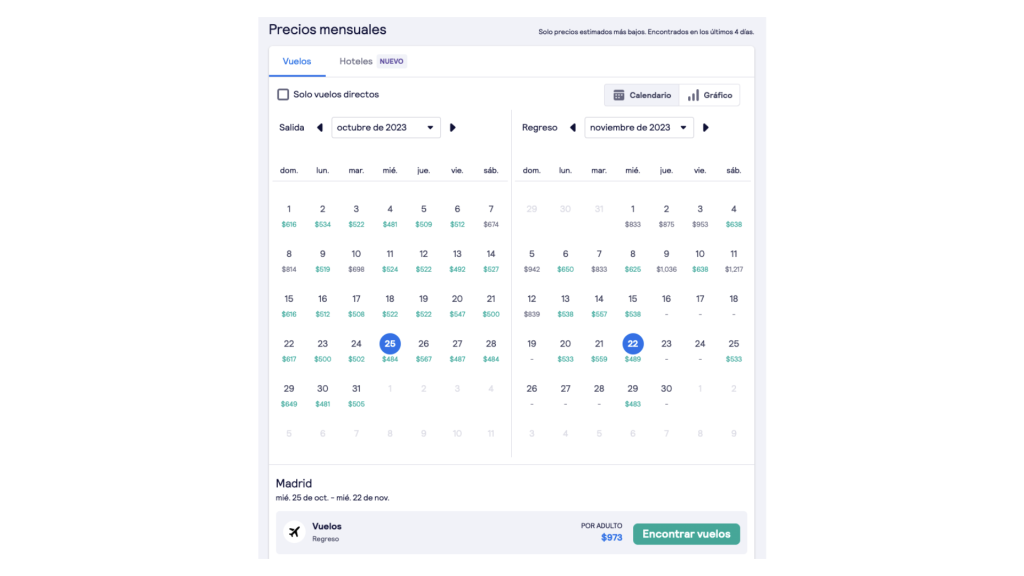Advance return month with right arrow
1024x576 pixels.
(x=705, y=127)
